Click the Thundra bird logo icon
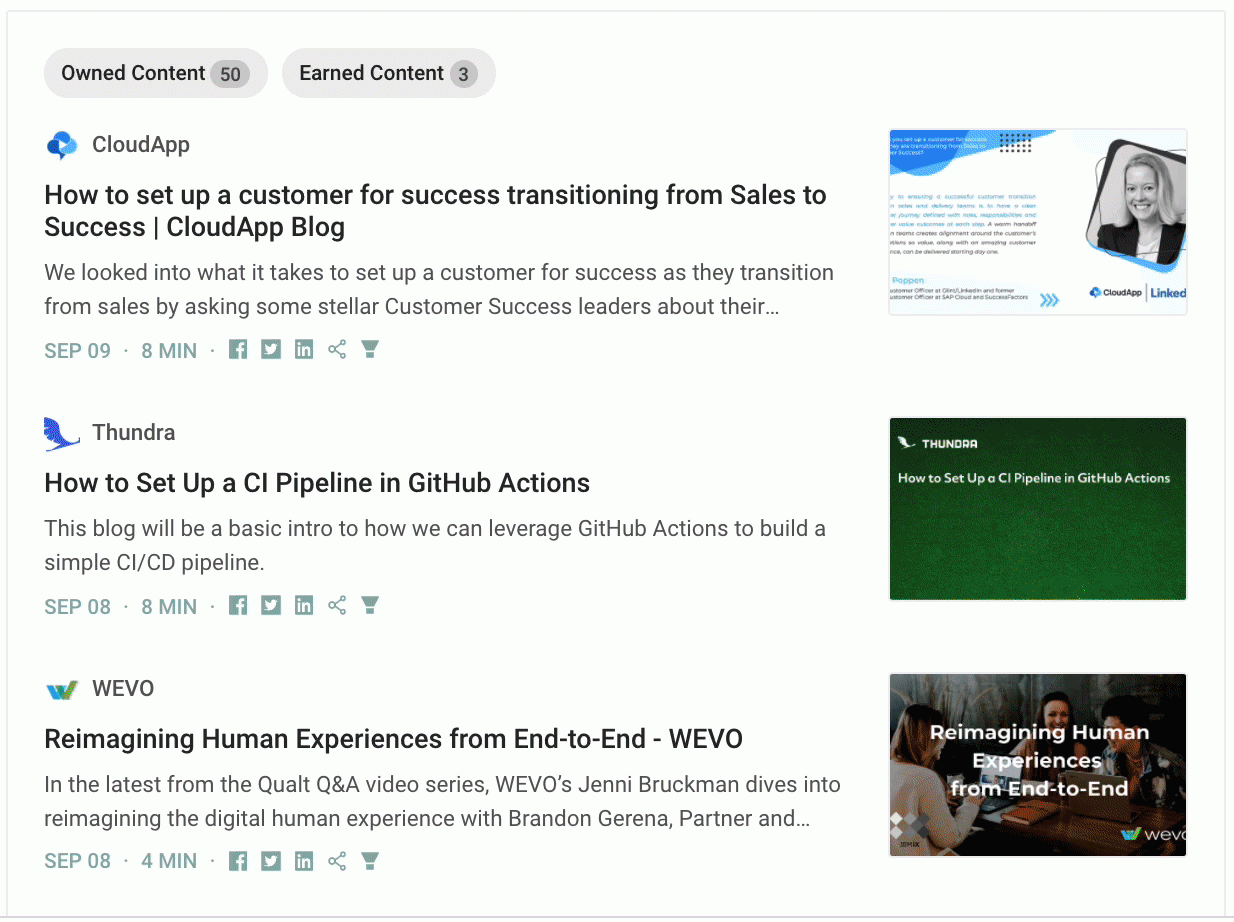Viewport: 1234px width, 922px height. tap(62, 433)
